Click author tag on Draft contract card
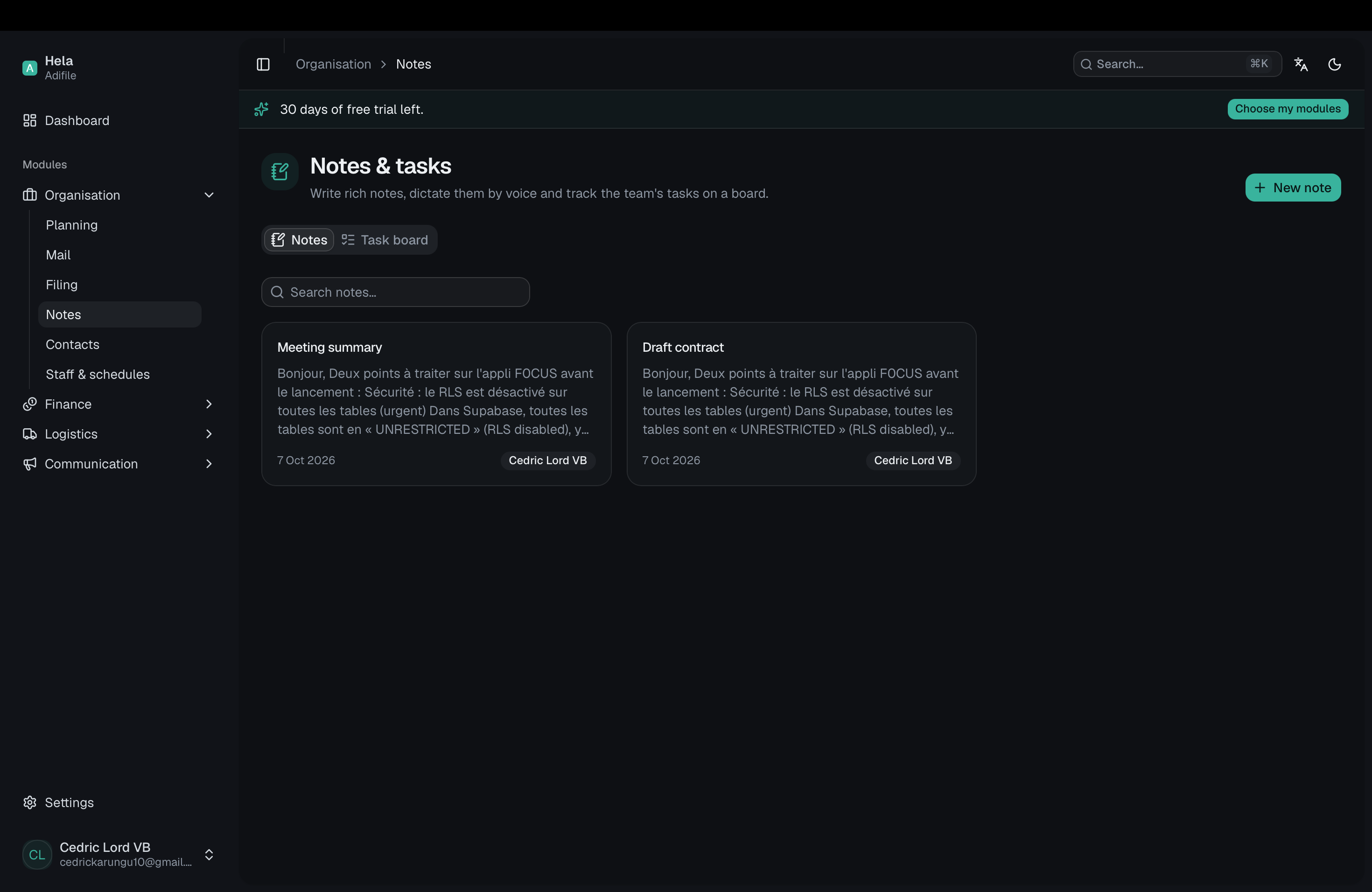 [912, 460]
